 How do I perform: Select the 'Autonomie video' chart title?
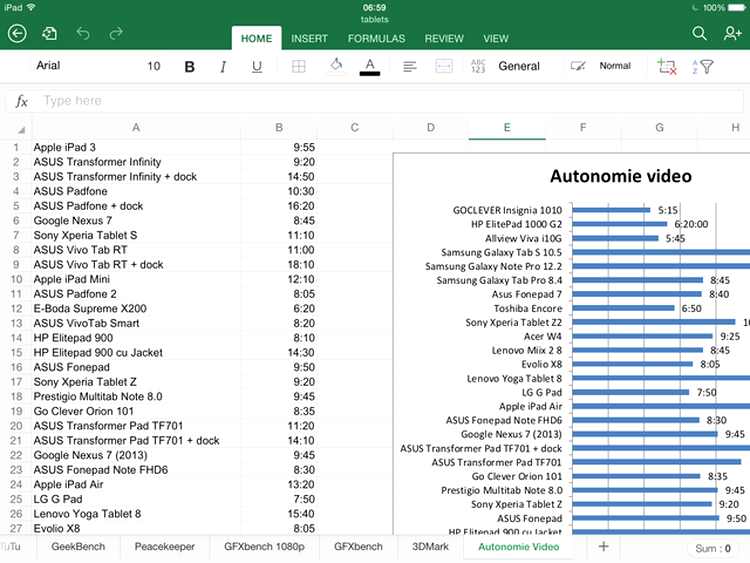620,176
